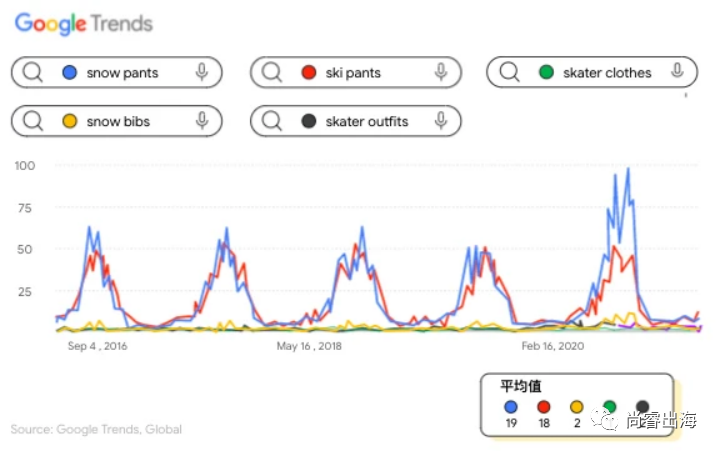The width and height of the screenshot is (720, 452).
Task: Click the snow pants search term field
Action: click(x=123, y=73)
